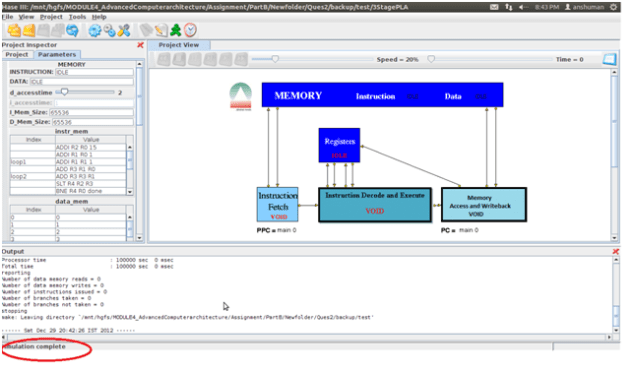
Task: Open the Tools menu
Action: 77,17
